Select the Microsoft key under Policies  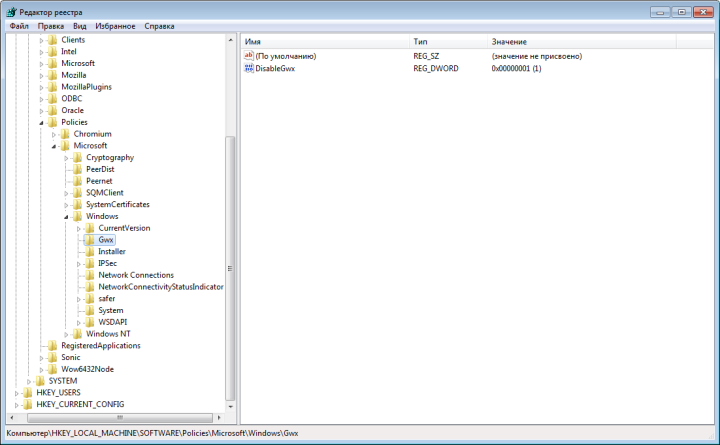90,146
